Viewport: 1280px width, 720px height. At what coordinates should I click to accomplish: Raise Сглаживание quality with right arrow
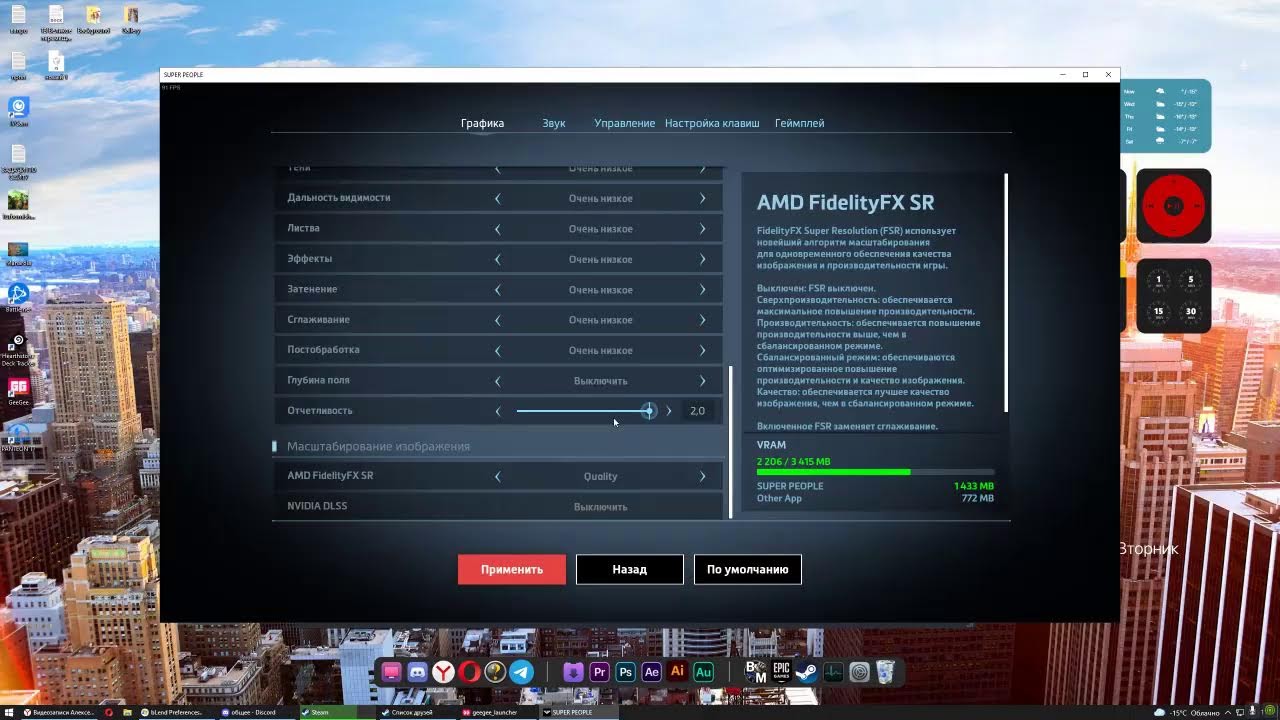point(702,320)
